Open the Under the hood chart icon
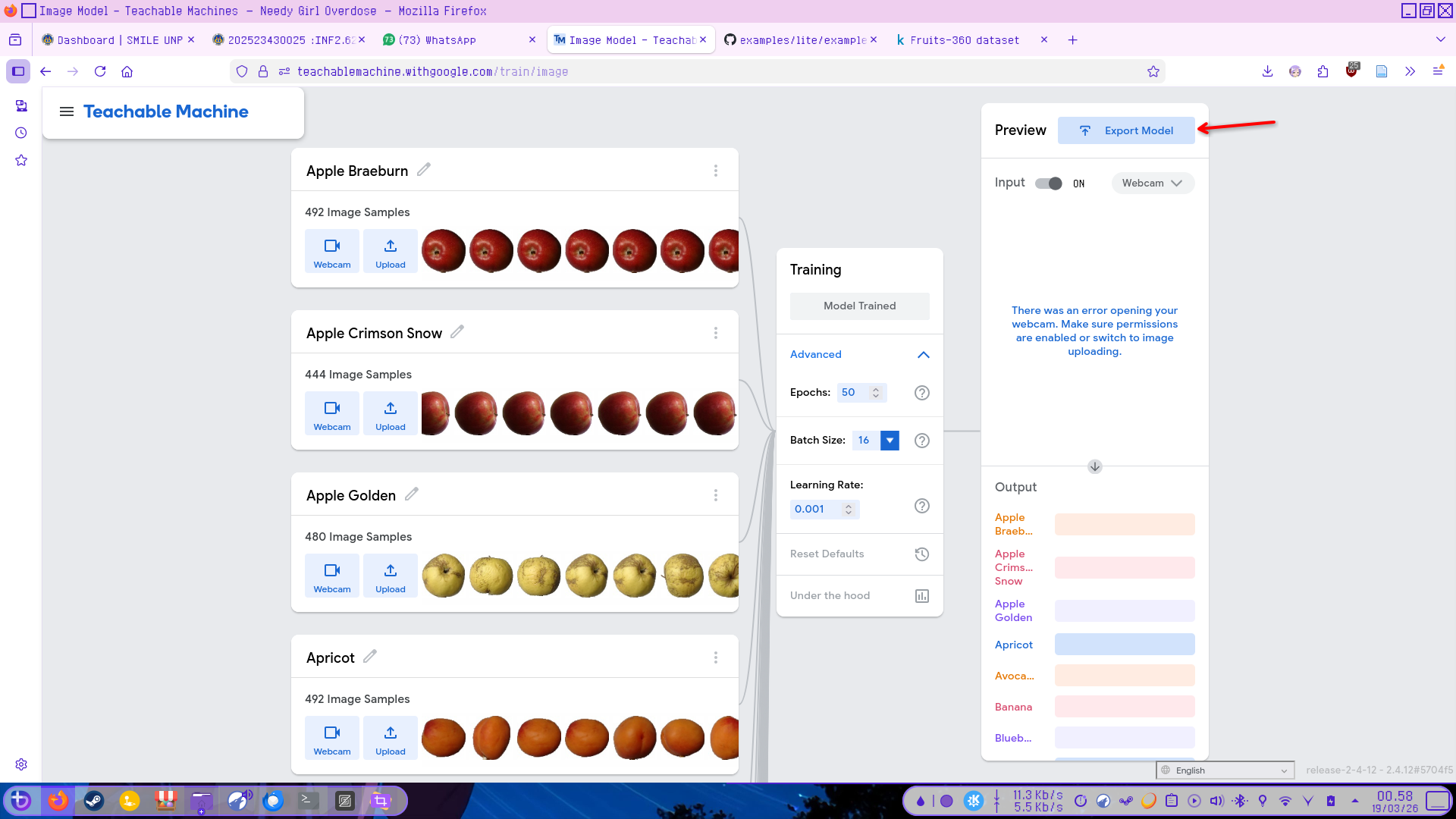The width and height of the screenshot is (1456, 819). [x=921, y=596]
